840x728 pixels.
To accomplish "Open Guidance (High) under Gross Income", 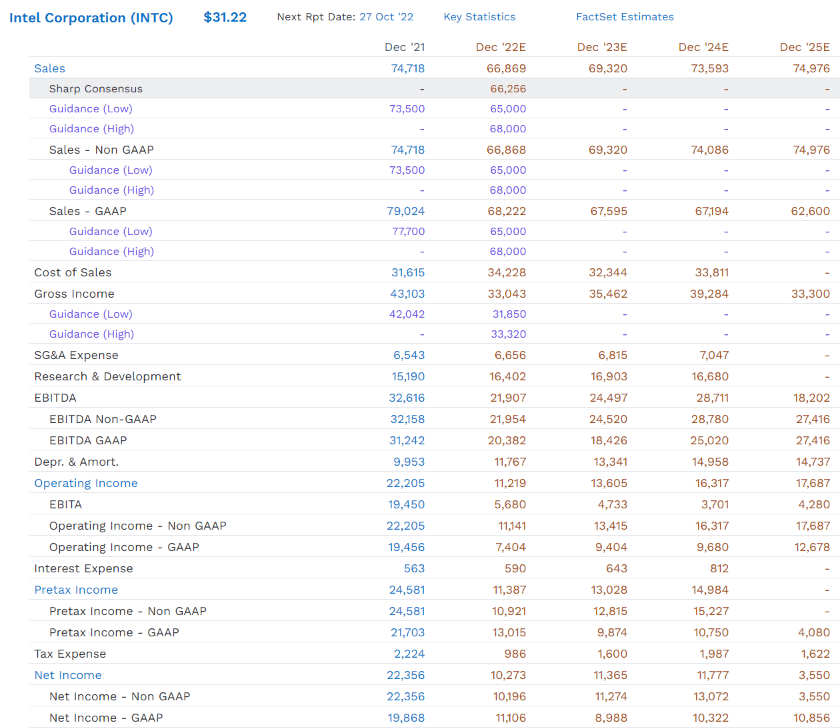I will click(92, 334).
